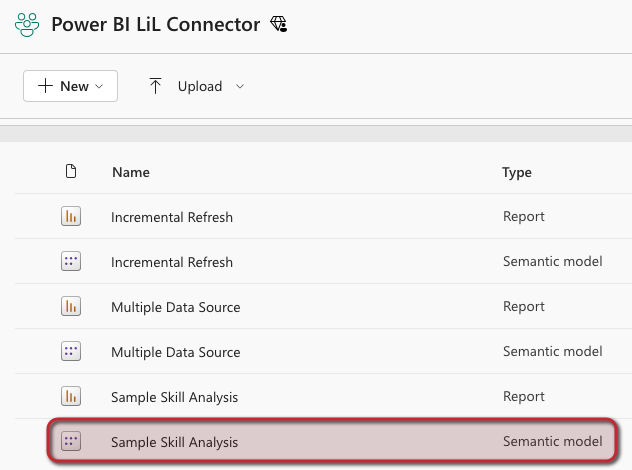
Task: Click the Multiple Data Source report icon
Action: pyautogui.click(x=71, y=306)
